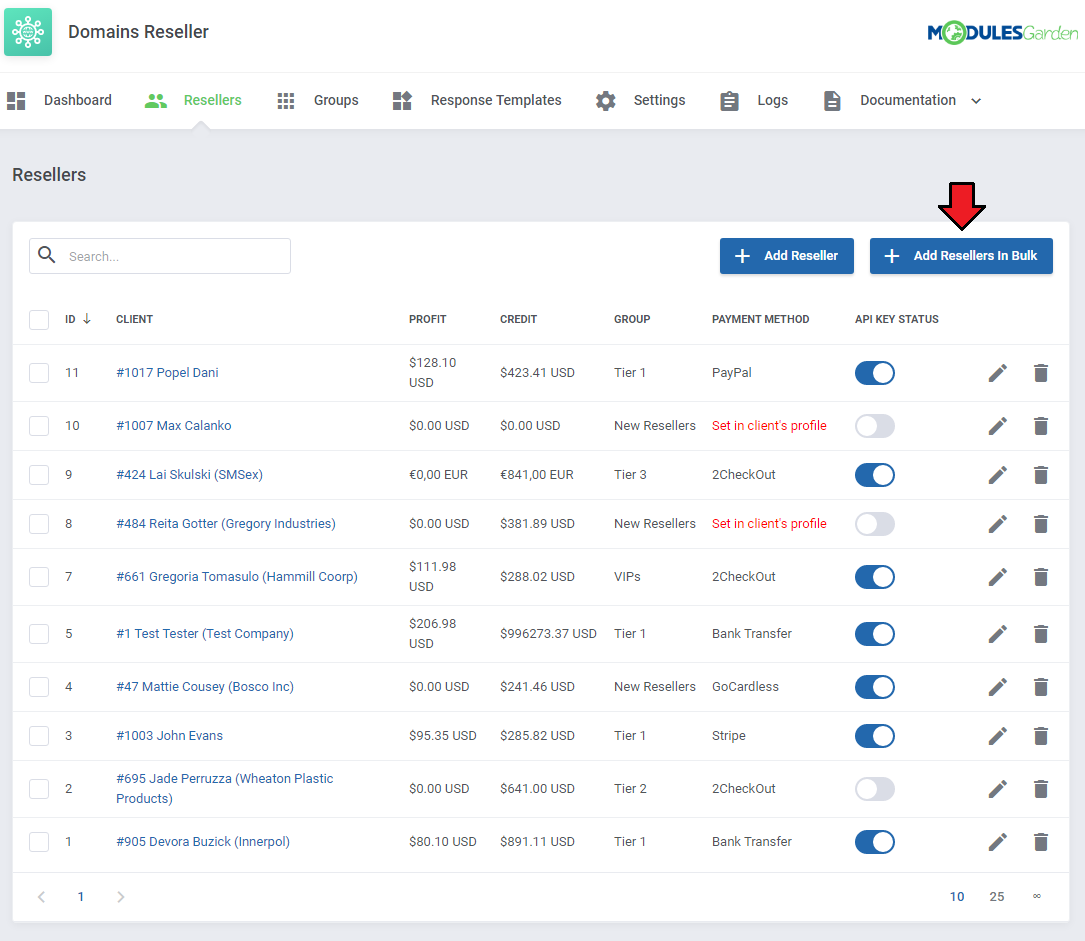The image size is (1085, 941).
Task: Show 10 entries per page
Action: click(x=957, y=897)
